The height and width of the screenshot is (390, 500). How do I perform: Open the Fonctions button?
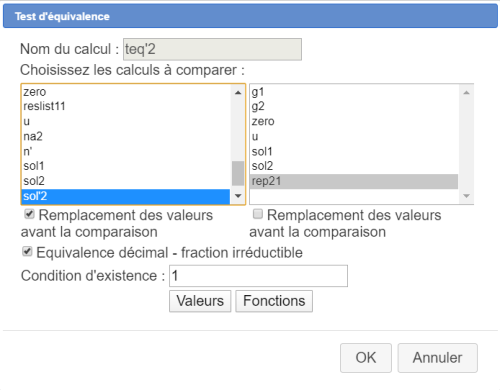click(274, 301)
